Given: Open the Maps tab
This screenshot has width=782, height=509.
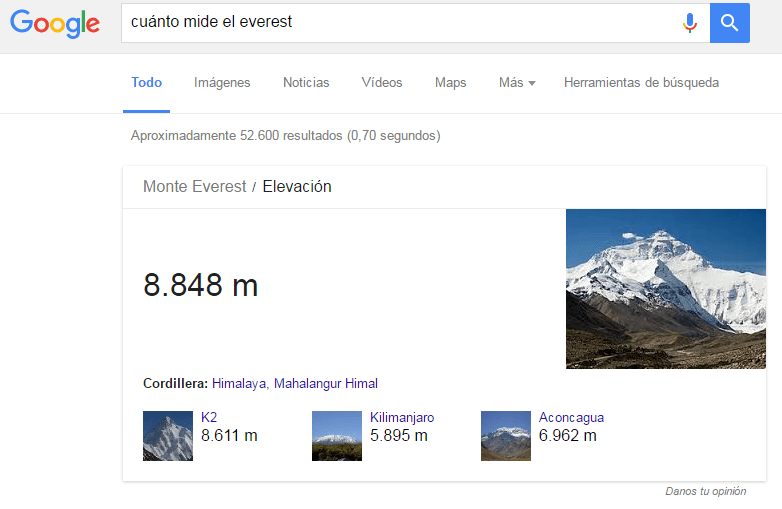Looking at the screenshot, I should pyautogui.click(x=450, y=83).
